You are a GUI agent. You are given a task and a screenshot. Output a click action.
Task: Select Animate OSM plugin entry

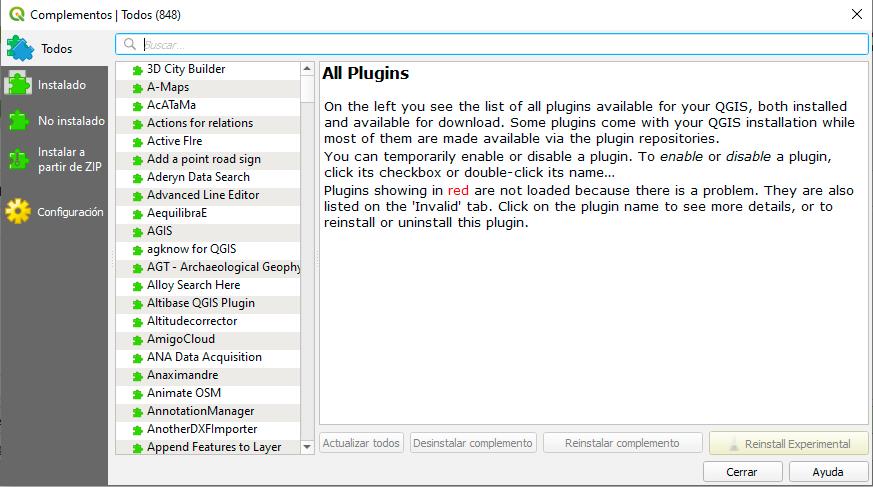tap(208, 393)
